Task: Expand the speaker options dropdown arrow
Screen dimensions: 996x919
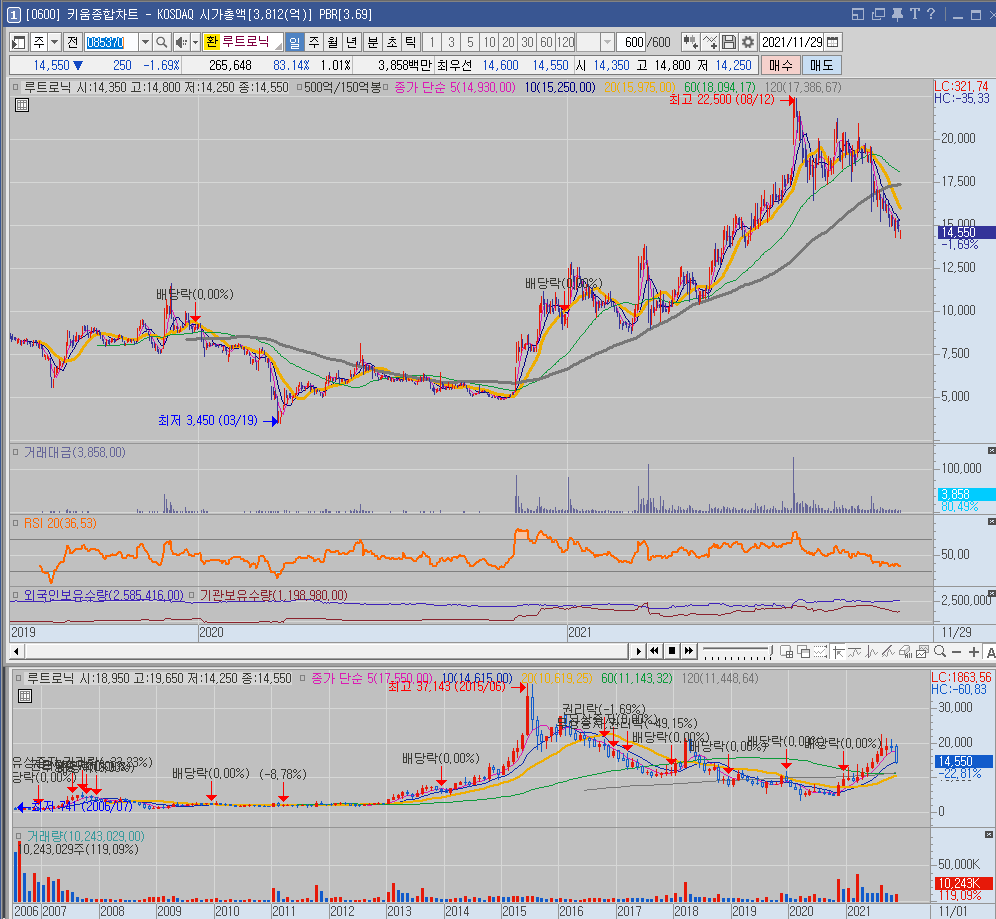Action: [195, 42]
